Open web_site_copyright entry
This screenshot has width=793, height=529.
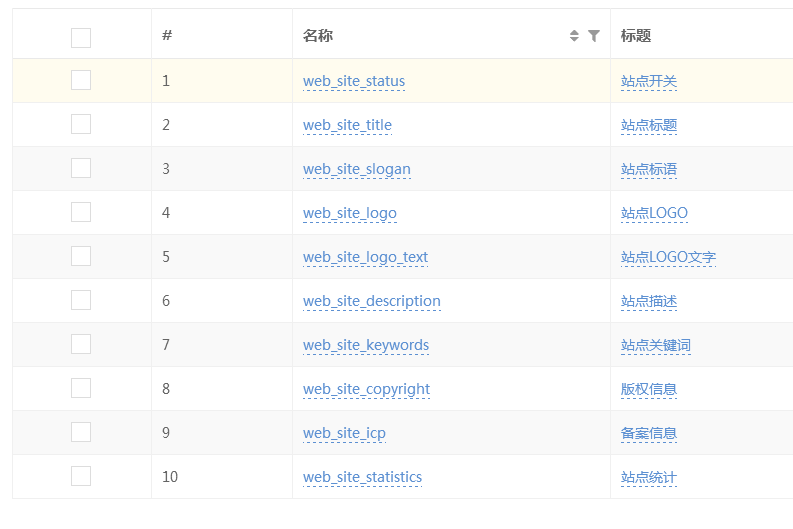point(367,389)
